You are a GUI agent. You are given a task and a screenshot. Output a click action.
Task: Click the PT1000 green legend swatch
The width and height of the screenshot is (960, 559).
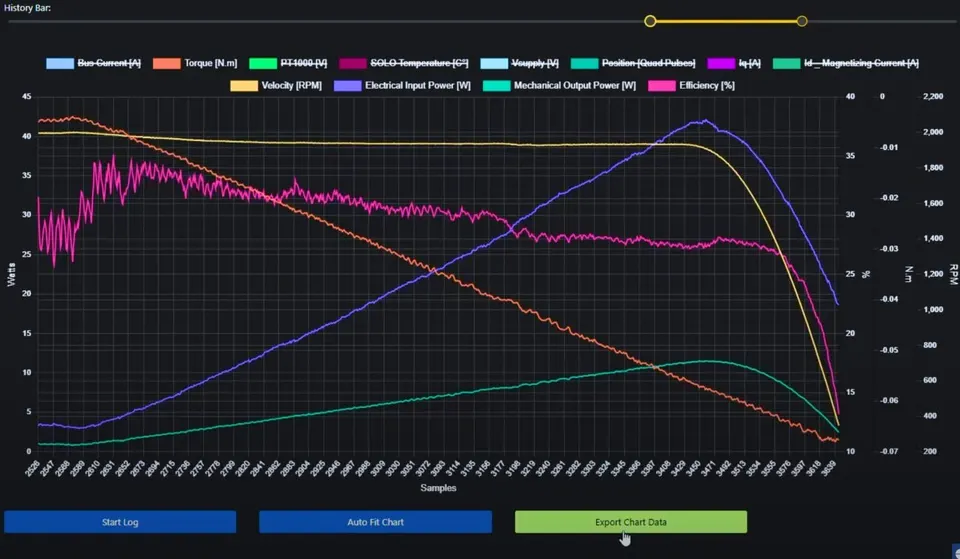click(x=263, y=63)
